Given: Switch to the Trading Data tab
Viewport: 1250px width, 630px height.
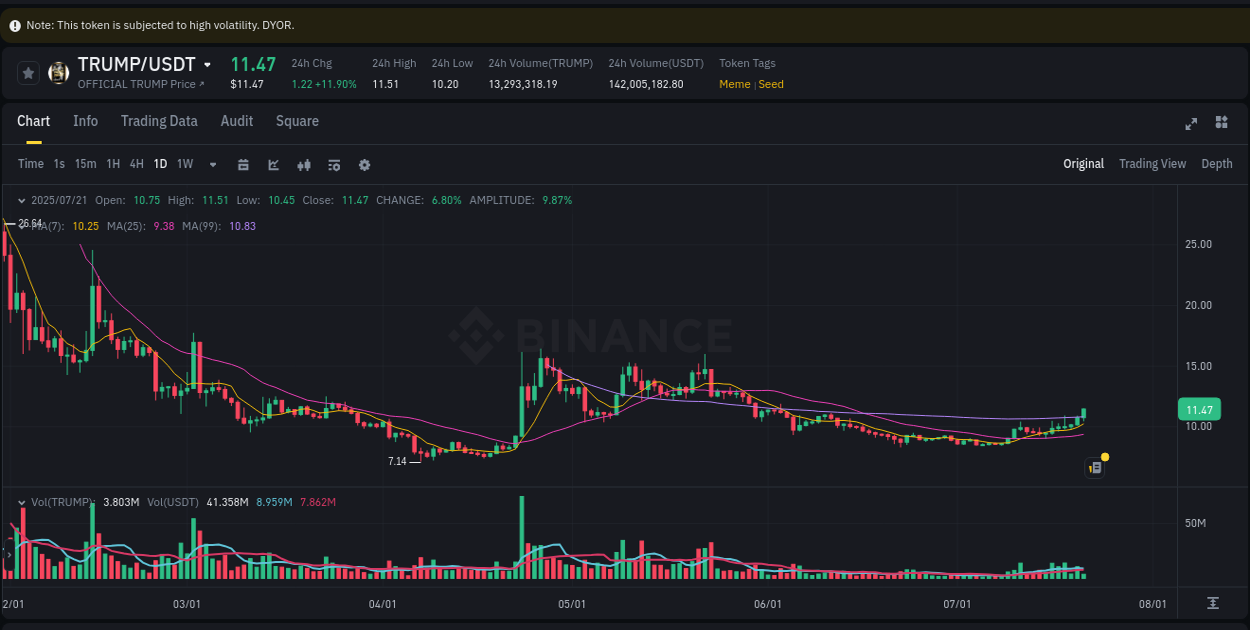Looking at the screenshot, I should coord(159,121).
